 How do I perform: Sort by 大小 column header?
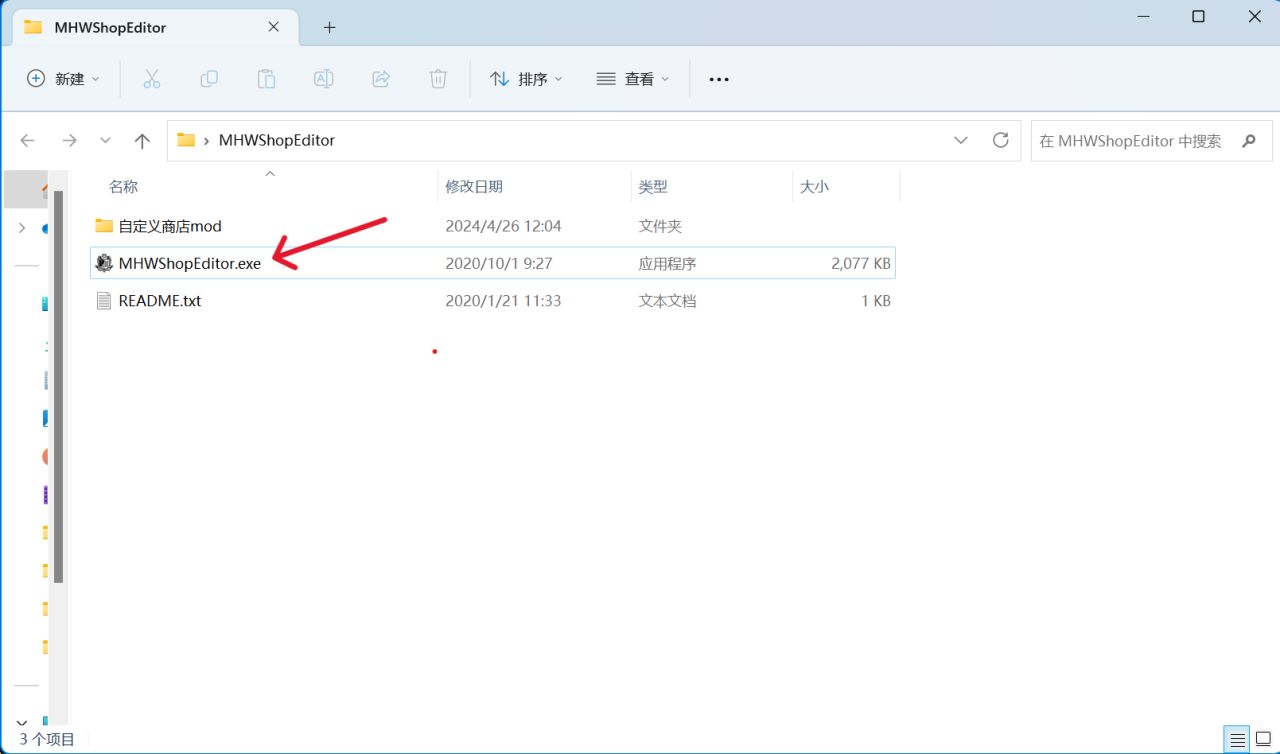[x=814, y=186]
